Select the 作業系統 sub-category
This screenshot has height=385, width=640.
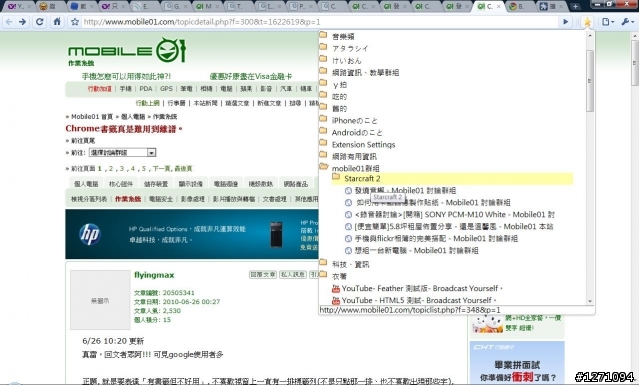pos(128,199)
